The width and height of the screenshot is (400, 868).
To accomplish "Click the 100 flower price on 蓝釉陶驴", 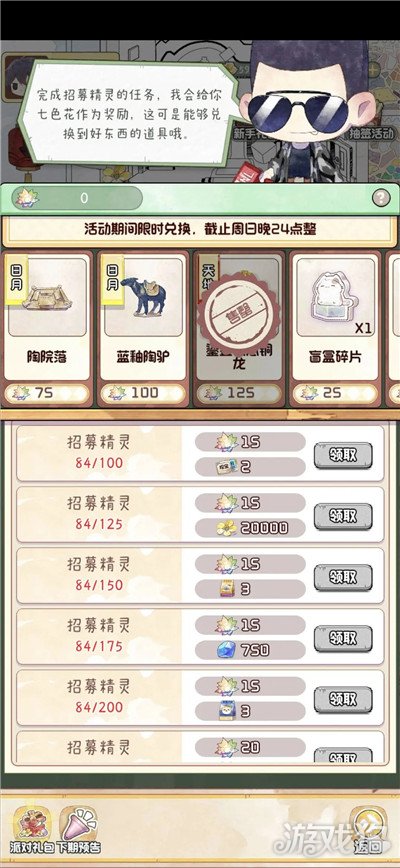I will point(143,392).
